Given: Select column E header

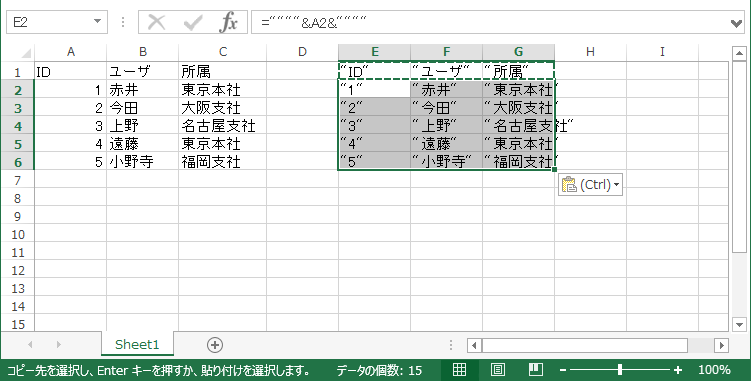Looking at the screenshot, I should pyautogui.click(x=375, y=52).
